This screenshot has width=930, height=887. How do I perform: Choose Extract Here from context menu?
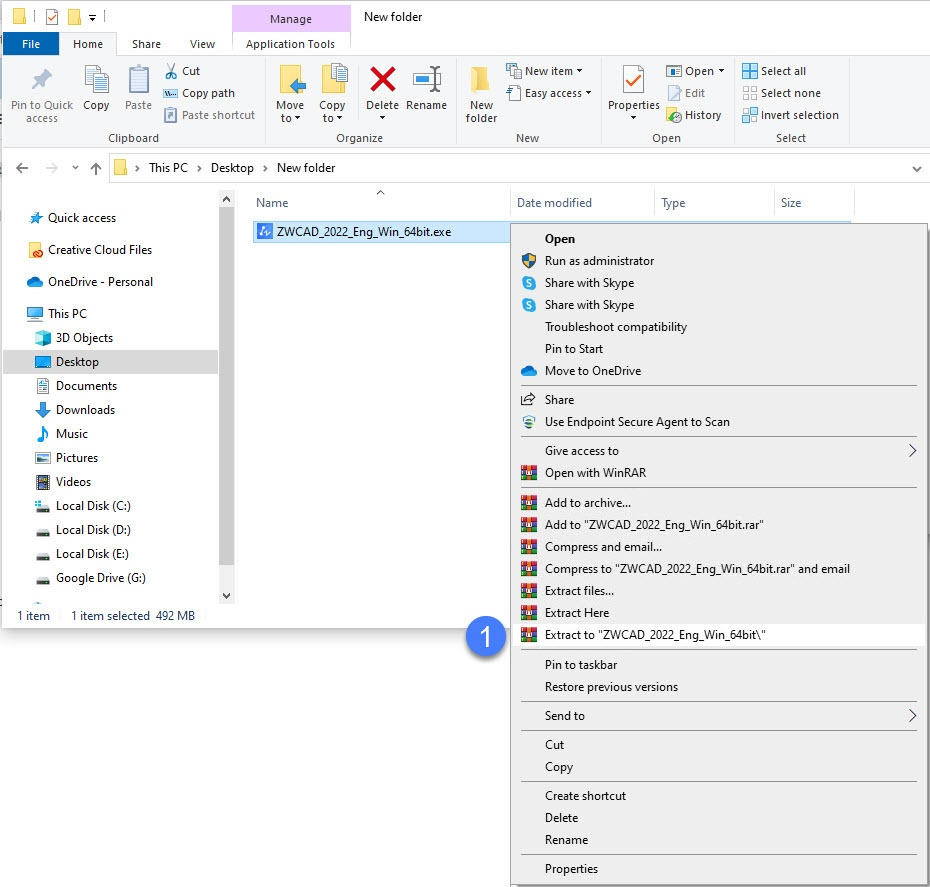pyautogui.click(x=719, y=613)
